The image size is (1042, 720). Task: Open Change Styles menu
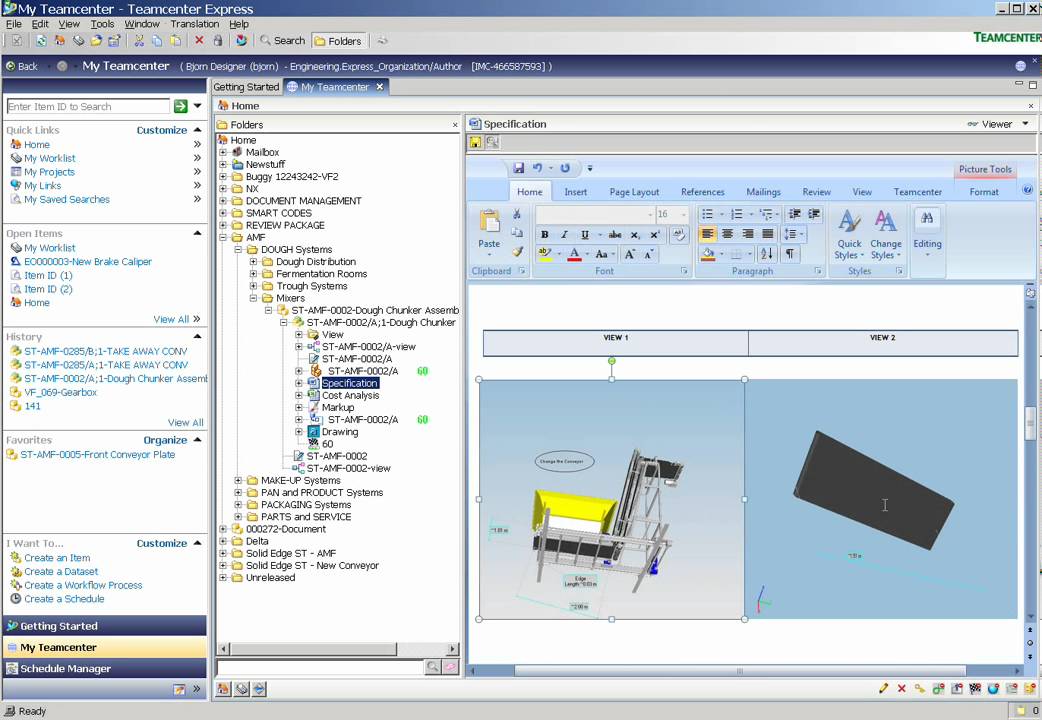pyautogui.click(x=886, y=234)
